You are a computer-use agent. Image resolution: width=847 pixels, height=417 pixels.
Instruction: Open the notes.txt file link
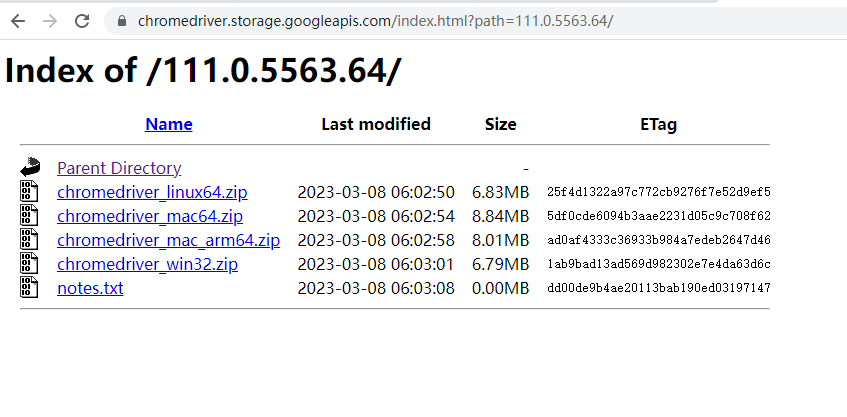click(90, 288)
